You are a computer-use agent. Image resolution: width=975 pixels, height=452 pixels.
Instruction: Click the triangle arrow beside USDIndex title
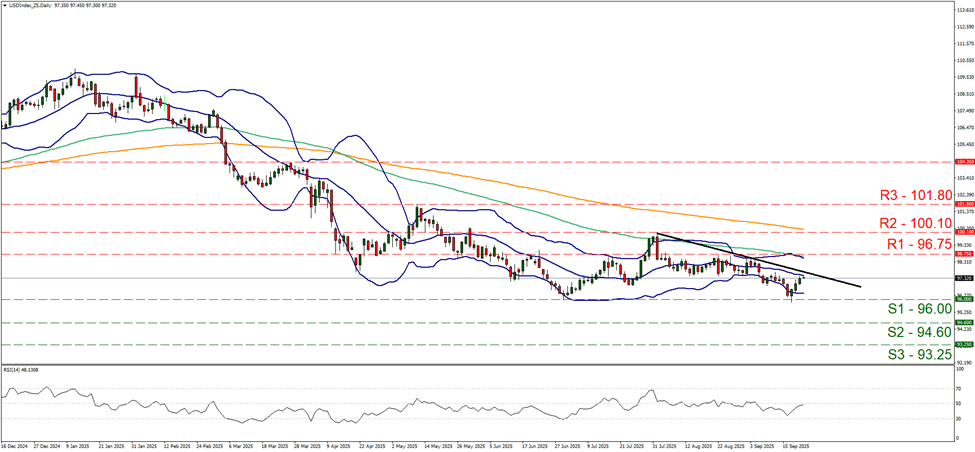tap(5, 5)
